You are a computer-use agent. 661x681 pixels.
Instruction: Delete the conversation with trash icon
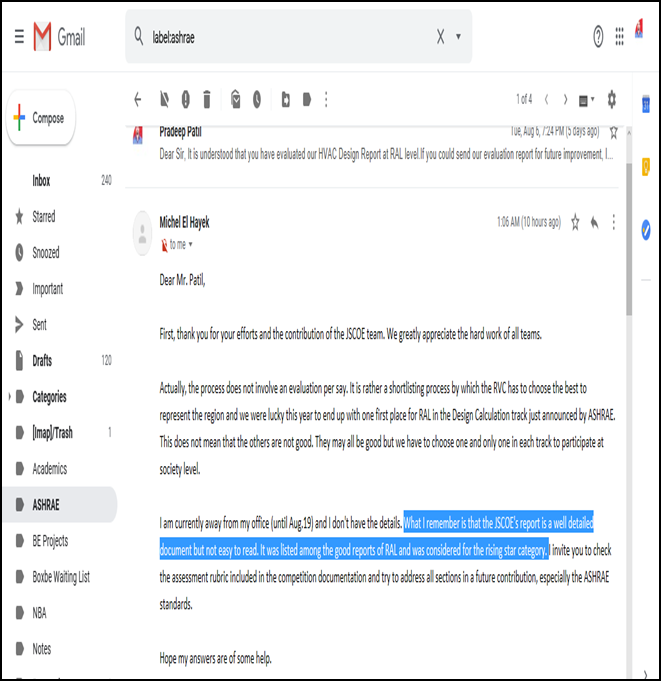[207, 100]
